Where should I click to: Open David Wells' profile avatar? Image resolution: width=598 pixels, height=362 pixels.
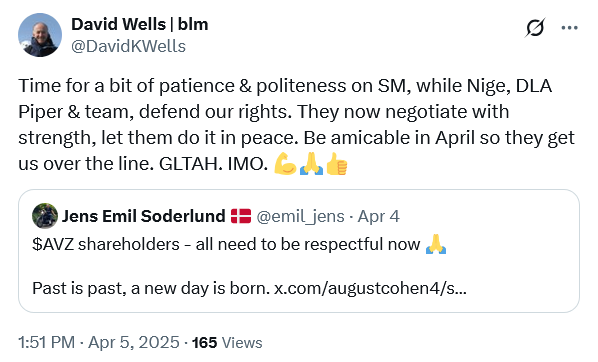[x=40, y=35]
